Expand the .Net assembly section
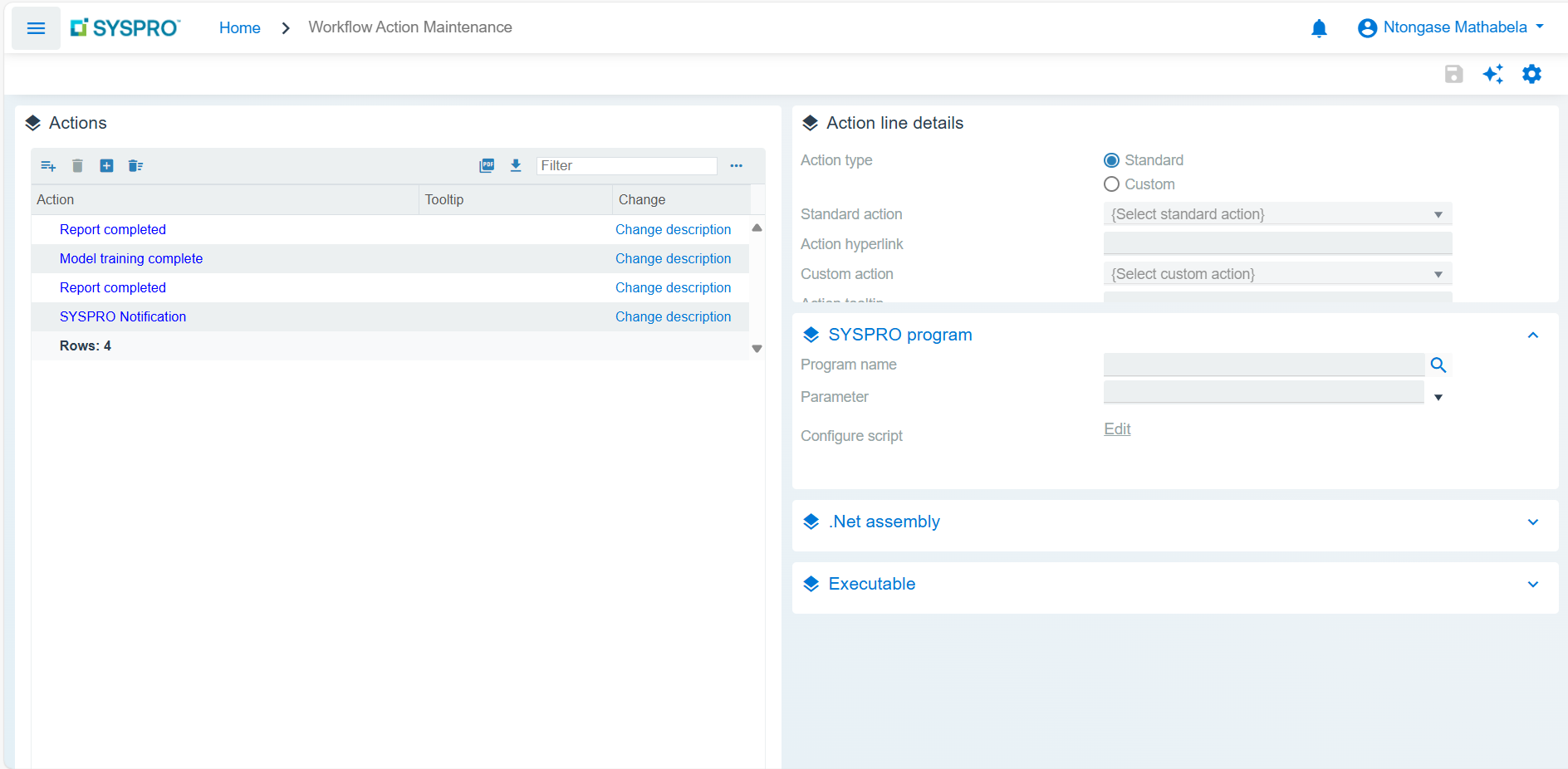 pos(1532,522)
